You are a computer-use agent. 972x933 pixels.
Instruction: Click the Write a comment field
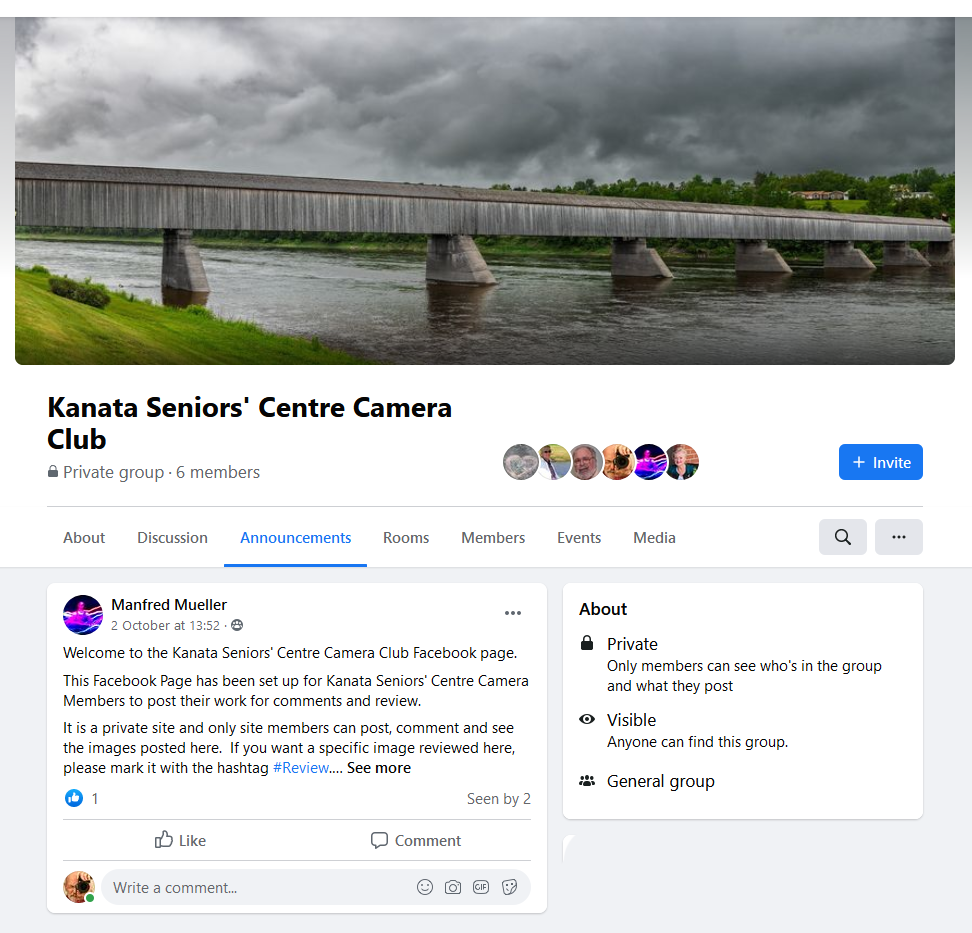(257, 887)
